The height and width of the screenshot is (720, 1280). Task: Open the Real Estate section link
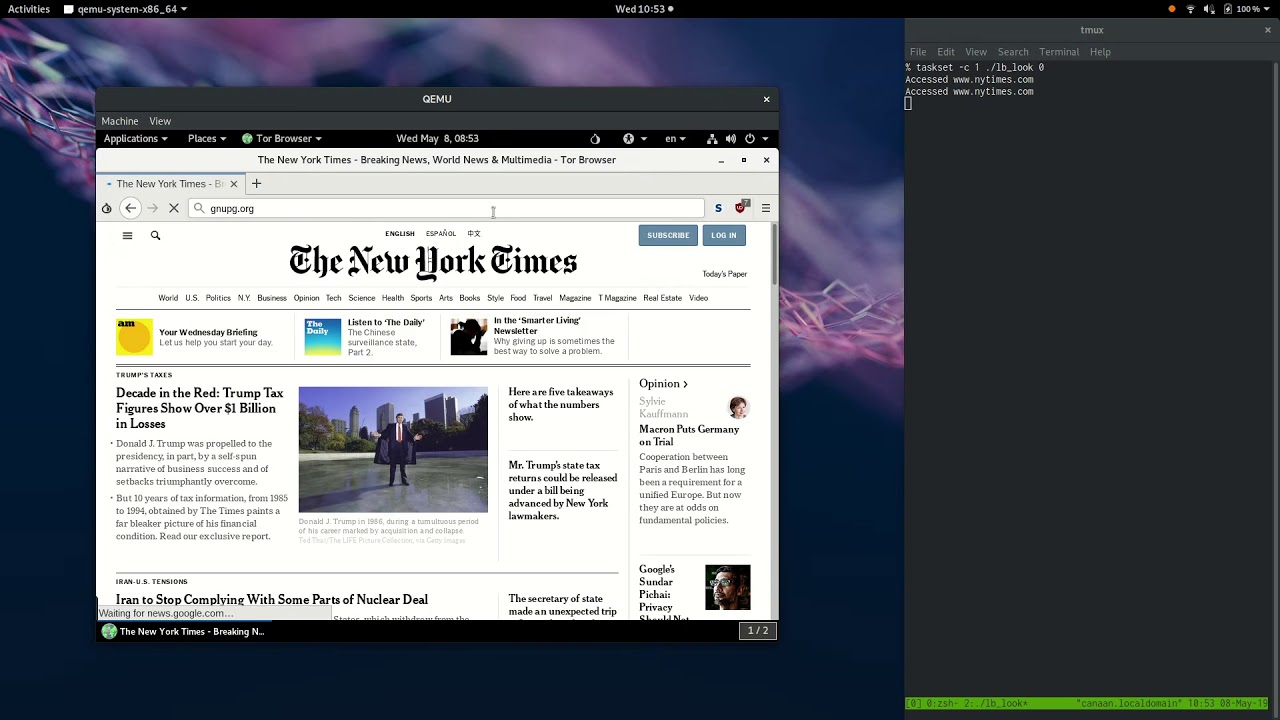coord(662,298)
